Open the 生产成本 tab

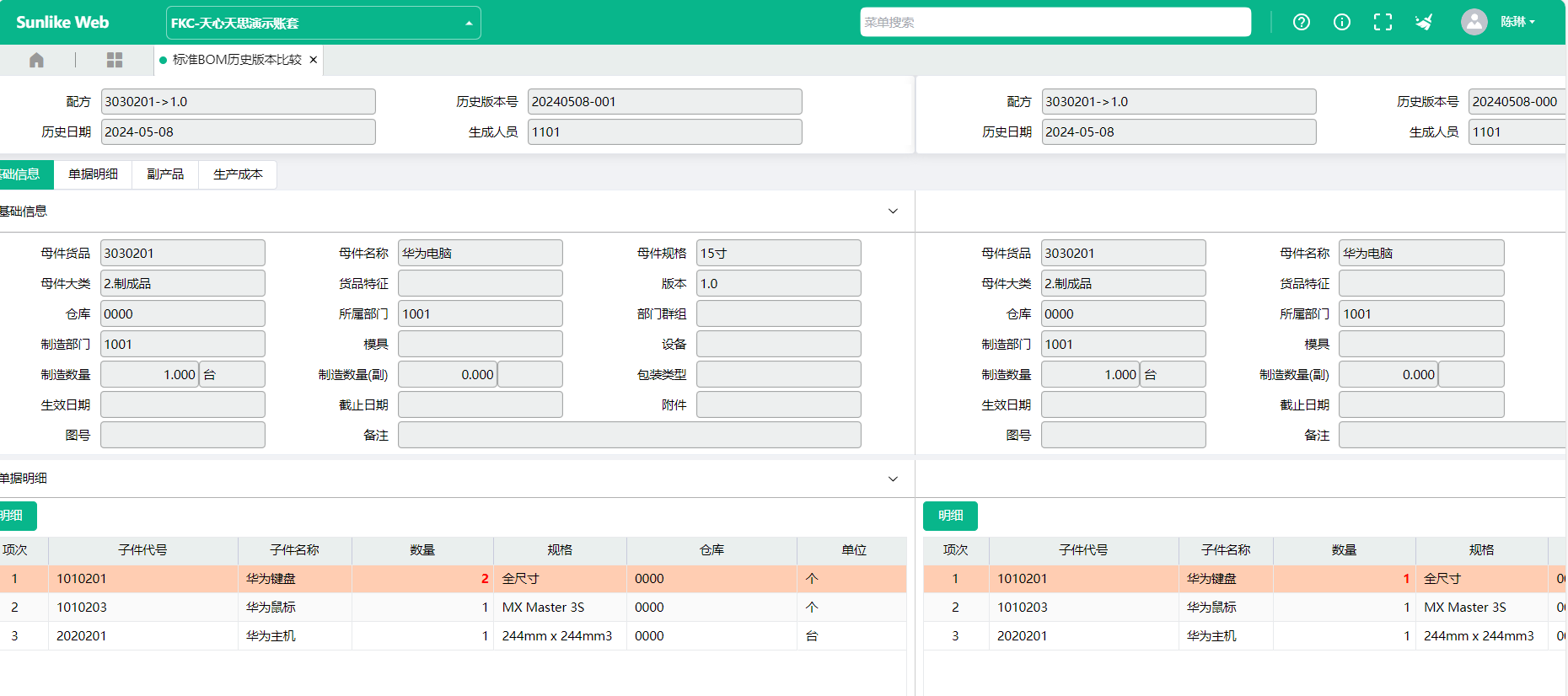point(238,174)
